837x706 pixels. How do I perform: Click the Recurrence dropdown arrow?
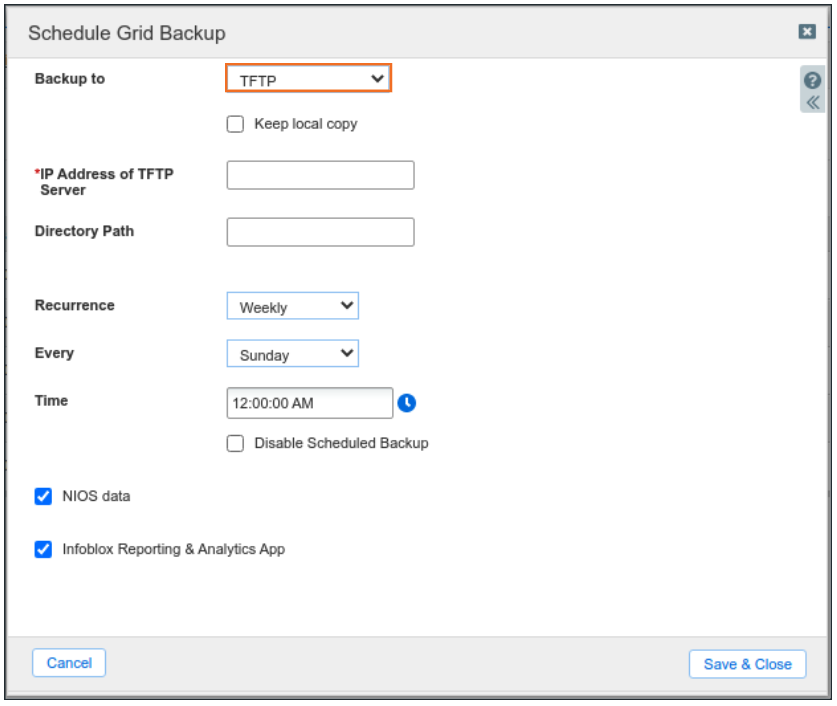coord(347,305)
